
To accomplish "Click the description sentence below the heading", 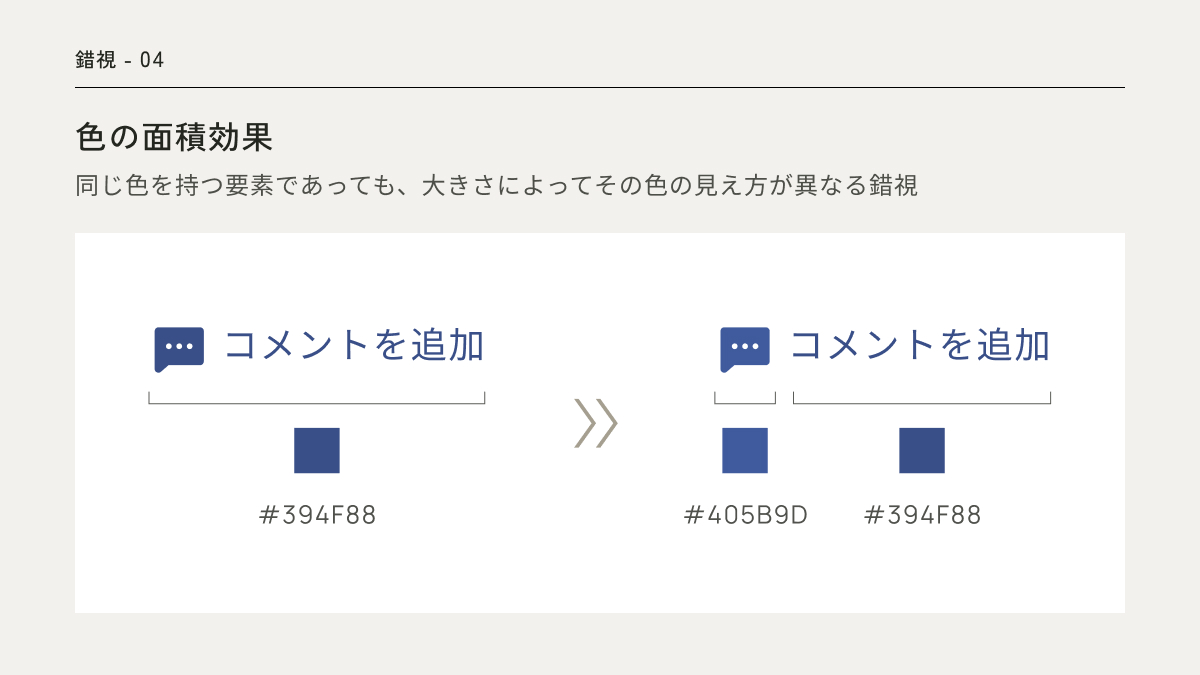I will [496, 186].
